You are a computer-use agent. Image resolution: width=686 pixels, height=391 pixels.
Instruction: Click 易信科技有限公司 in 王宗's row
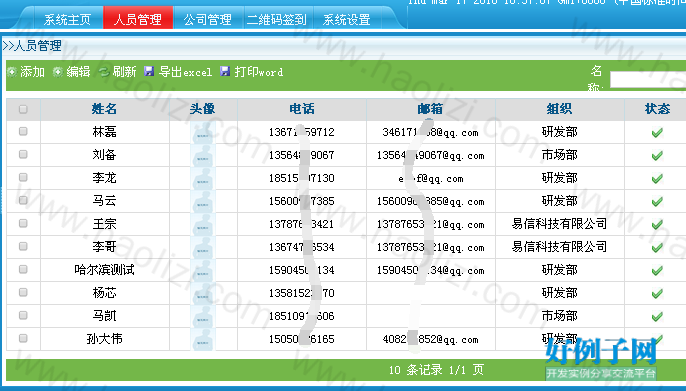coord(560,224)
